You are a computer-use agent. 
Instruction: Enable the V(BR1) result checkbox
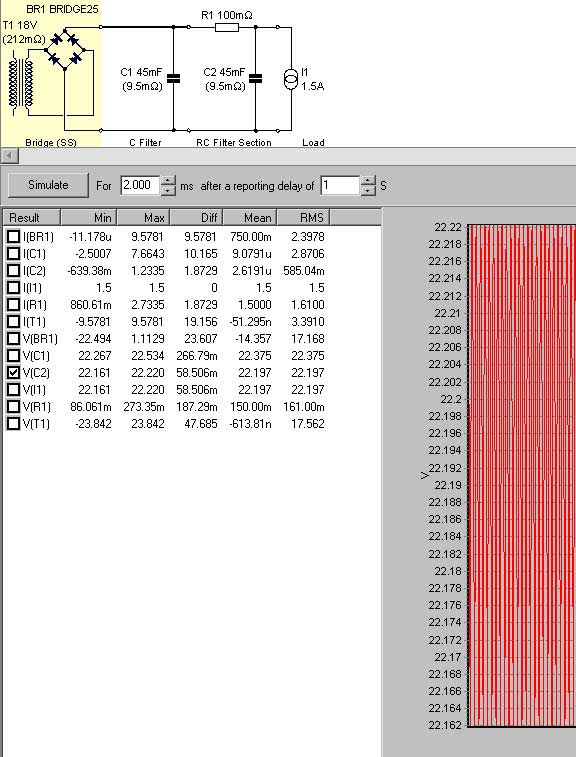click(14, 338)
